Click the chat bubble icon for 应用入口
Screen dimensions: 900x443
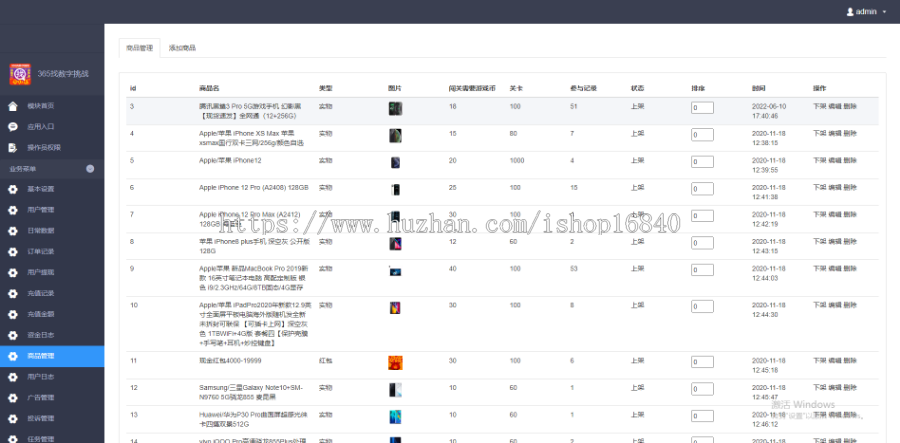point(13,127)
